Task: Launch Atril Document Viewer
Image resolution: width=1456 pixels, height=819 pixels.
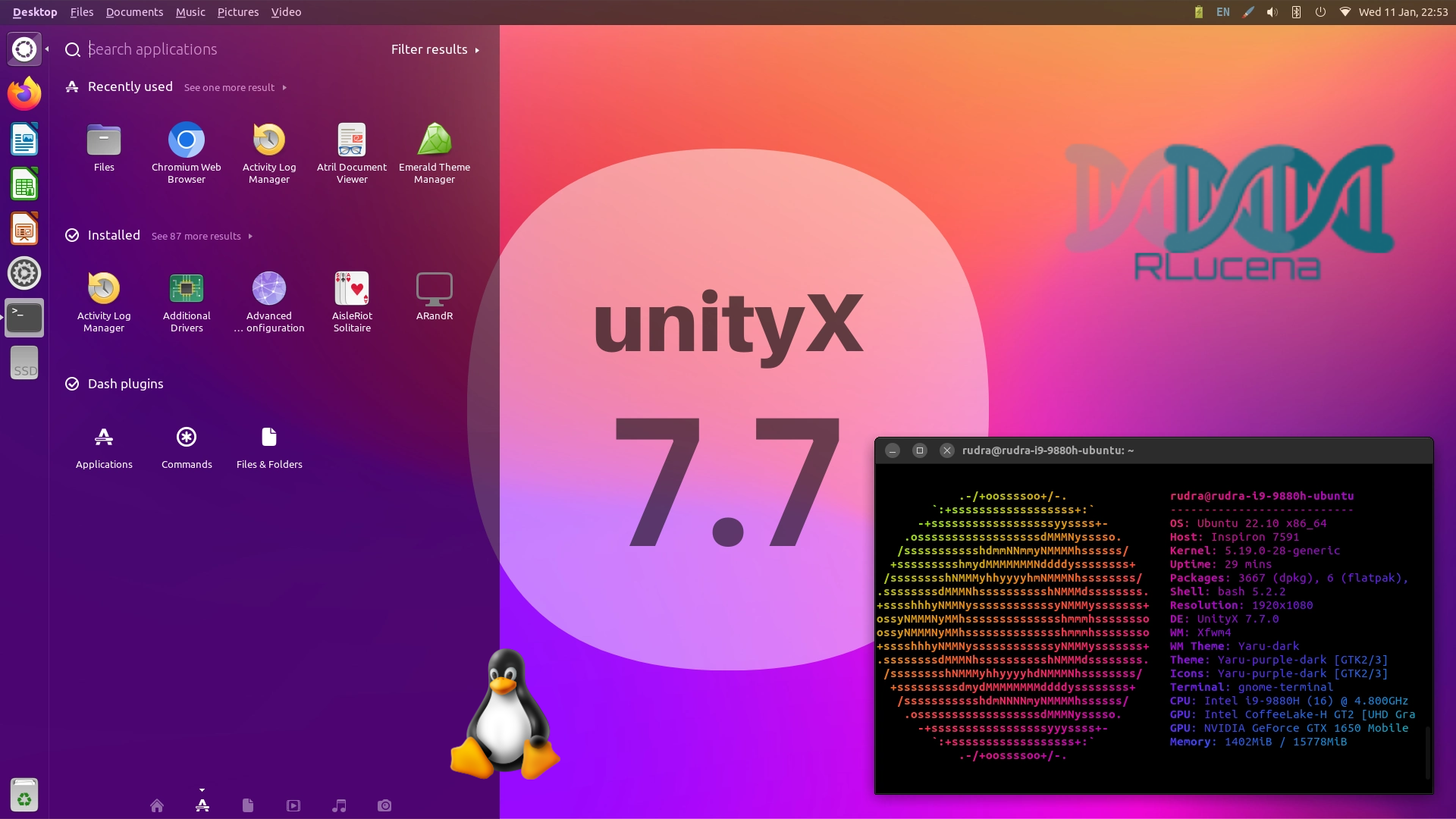Action: pos(352,152)
